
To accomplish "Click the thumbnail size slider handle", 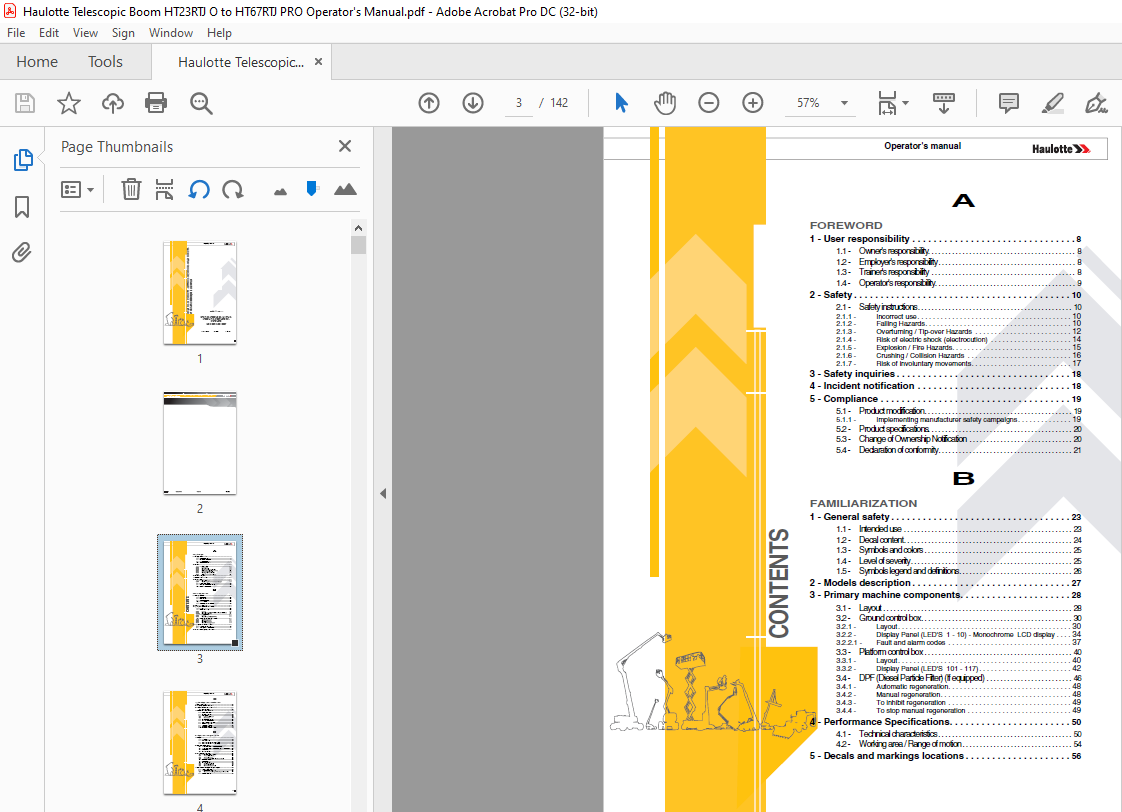I will tap(311, 188).
